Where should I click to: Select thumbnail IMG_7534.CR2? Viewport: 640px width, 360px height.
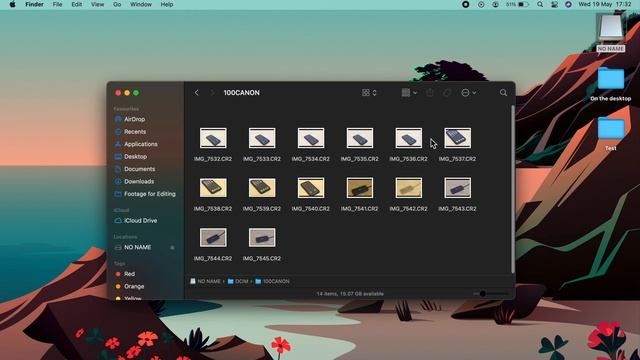click(311, 138)
